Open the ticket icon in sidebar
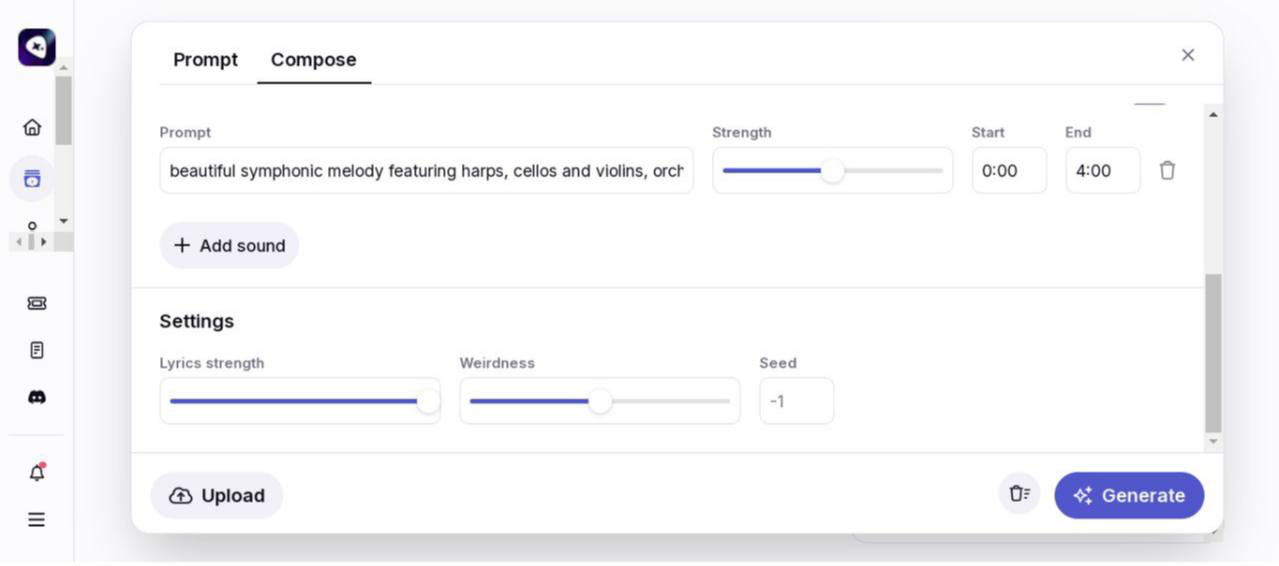The image size is (1279, 566). 37,303
